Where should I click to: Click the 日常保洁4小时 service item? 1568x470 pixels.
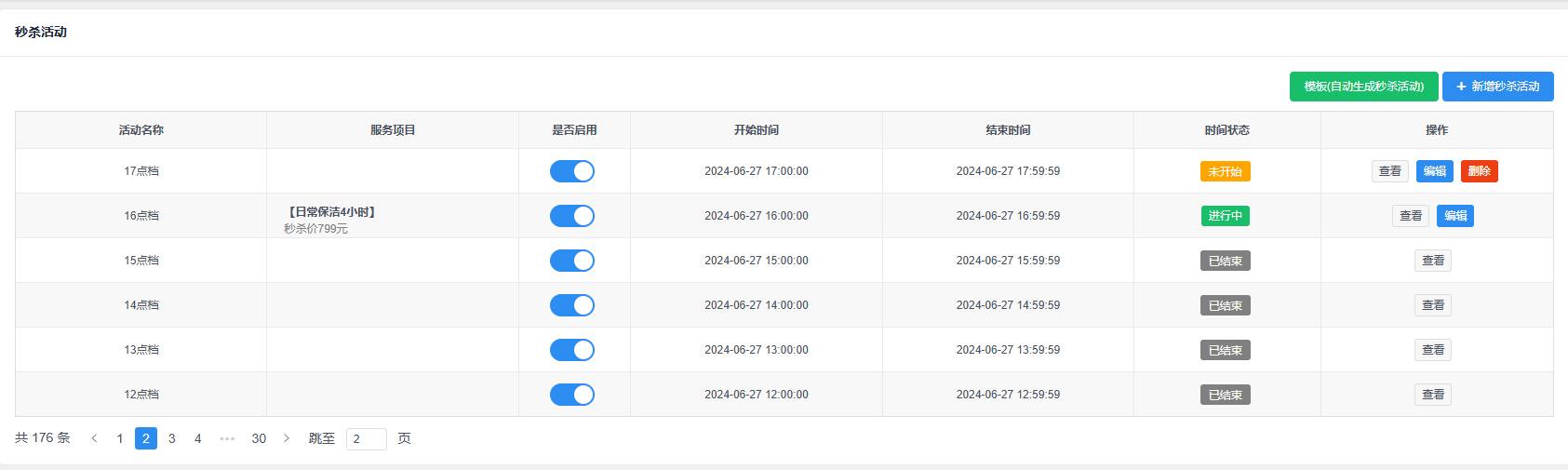point(332,212)
